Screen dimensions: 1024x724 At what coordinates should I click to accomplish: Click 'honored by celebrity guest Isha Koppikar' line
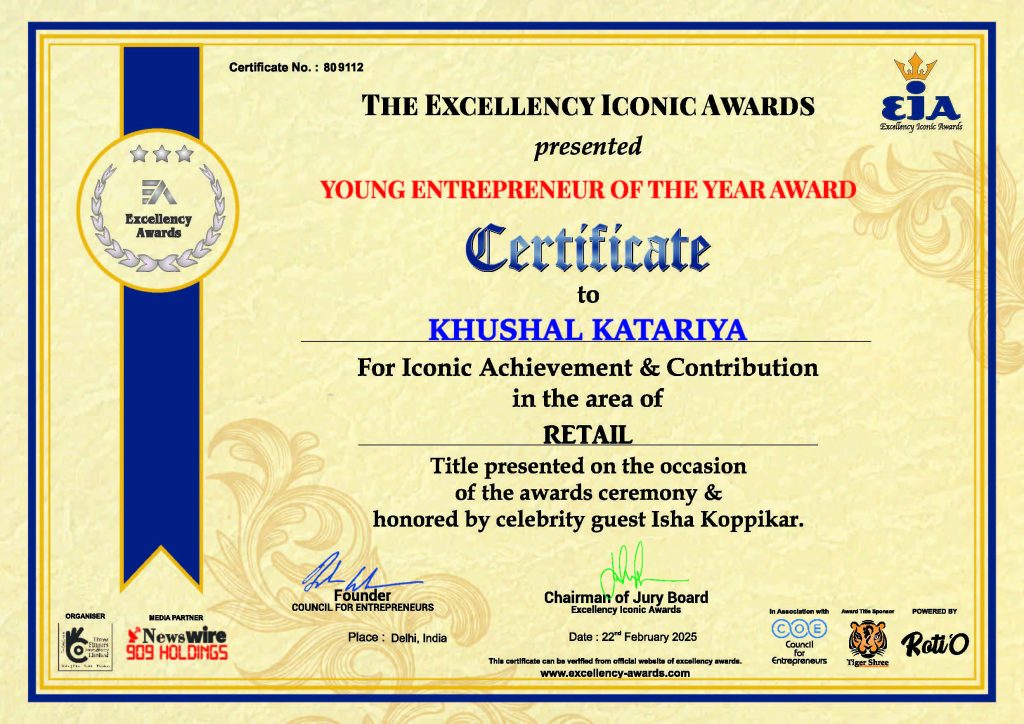[x=588, y=520]
